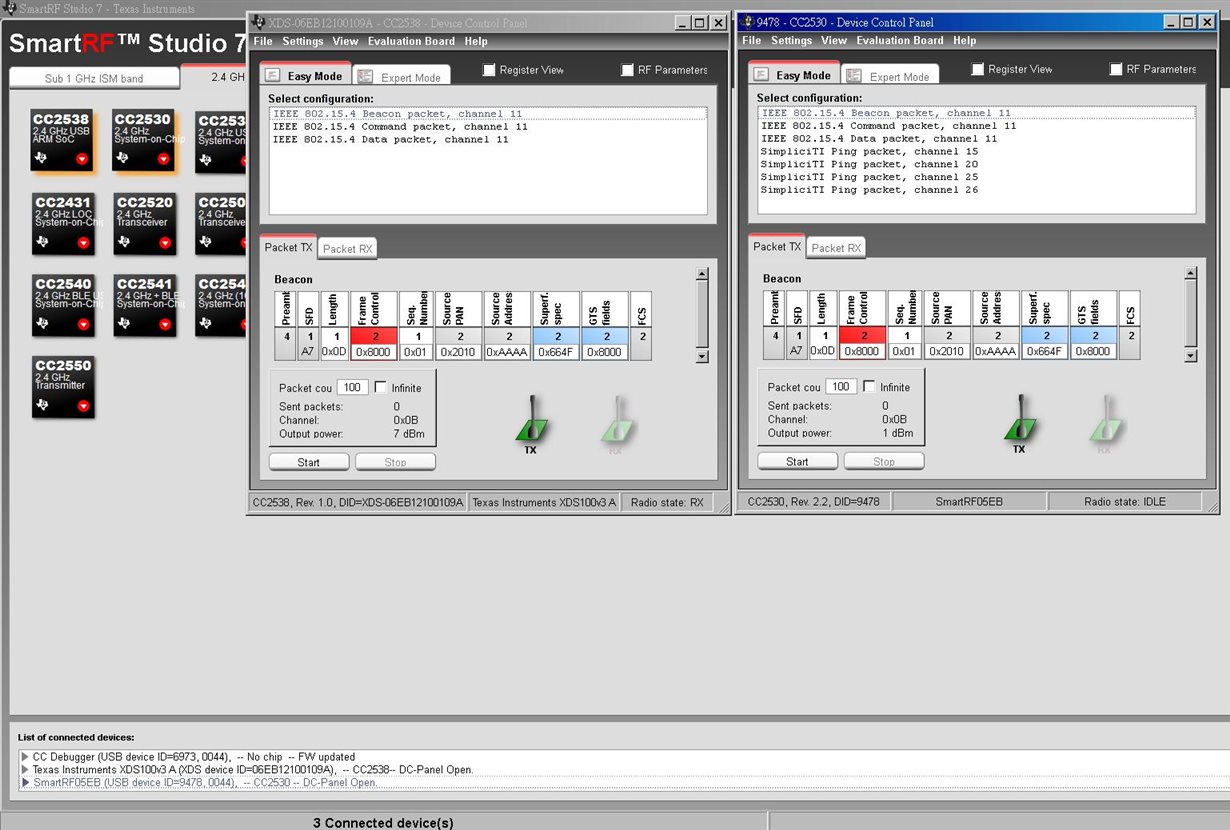Expand the Texas Instruments XDS100v3 A device entry
The width and height of the screenshot is (1230, 830).
25,770
